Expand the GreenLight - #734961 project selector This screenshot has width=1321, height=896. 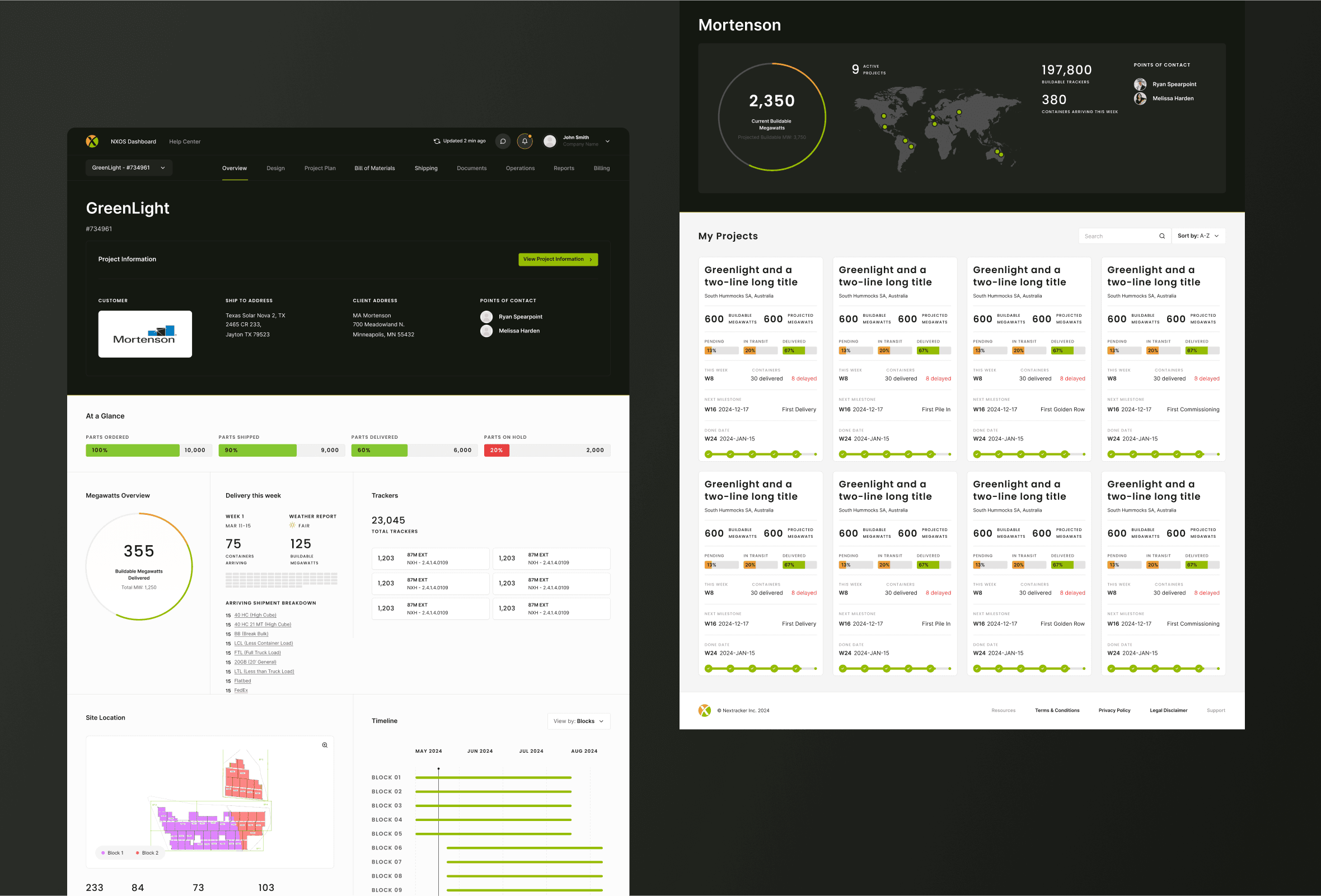pyautogui.click(x=129, y=167)
